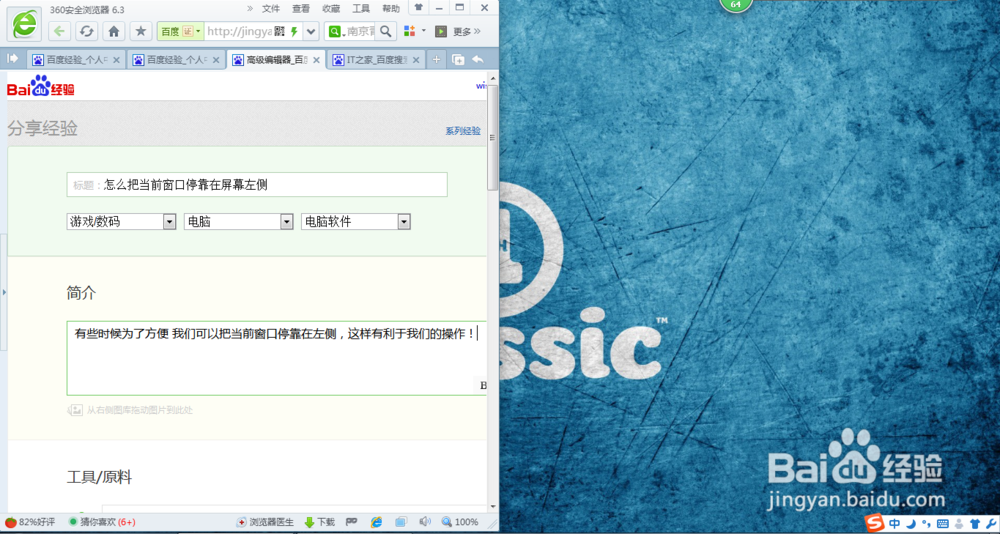Open the colorful extensions grid icon
This screenshot has width=1000, height=534.
click(409, 31)
